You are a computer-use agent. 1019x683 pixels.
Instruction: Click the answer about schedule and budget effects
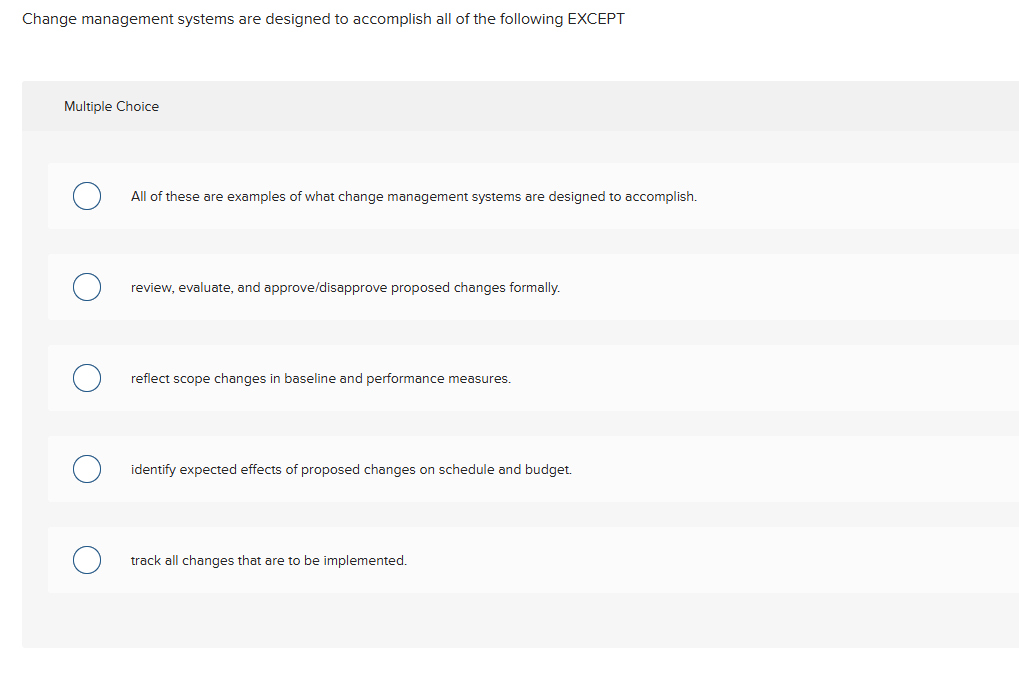point(350,469)
